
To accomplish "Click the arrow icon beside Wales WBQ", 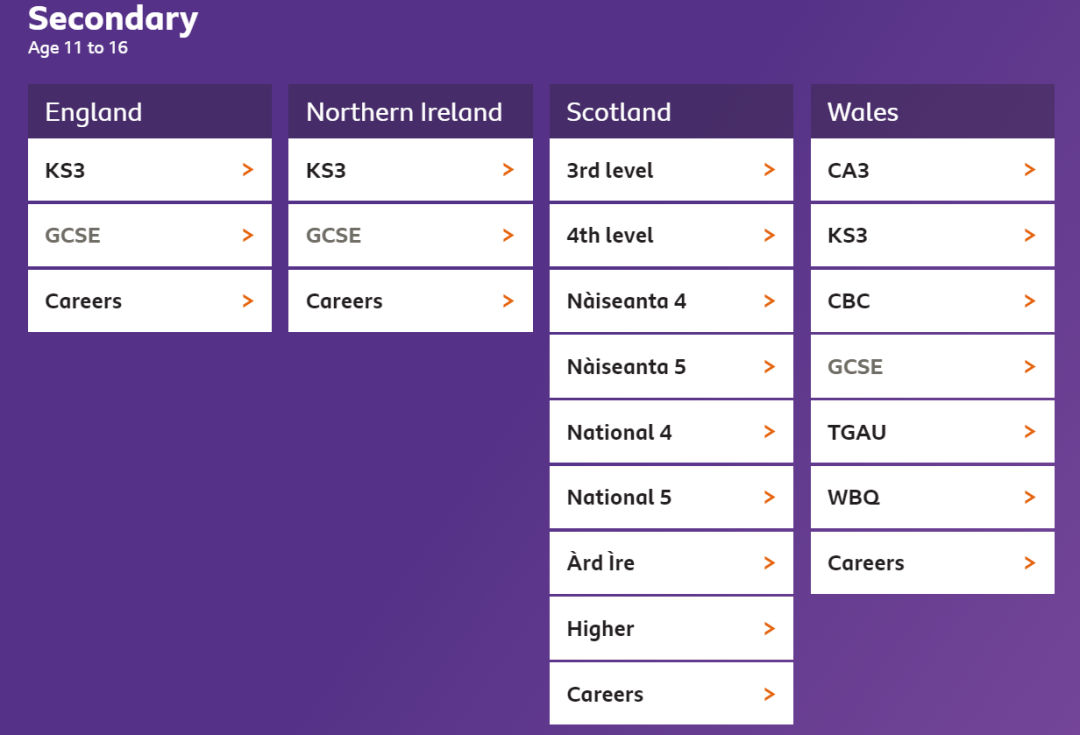I will [1030, 497].
